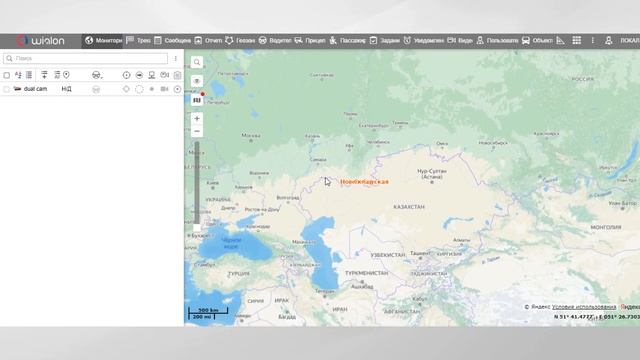Click the map scale bar
Viewport: 640px width, 360px height.
pyautogui.click(x=208, y=313)
